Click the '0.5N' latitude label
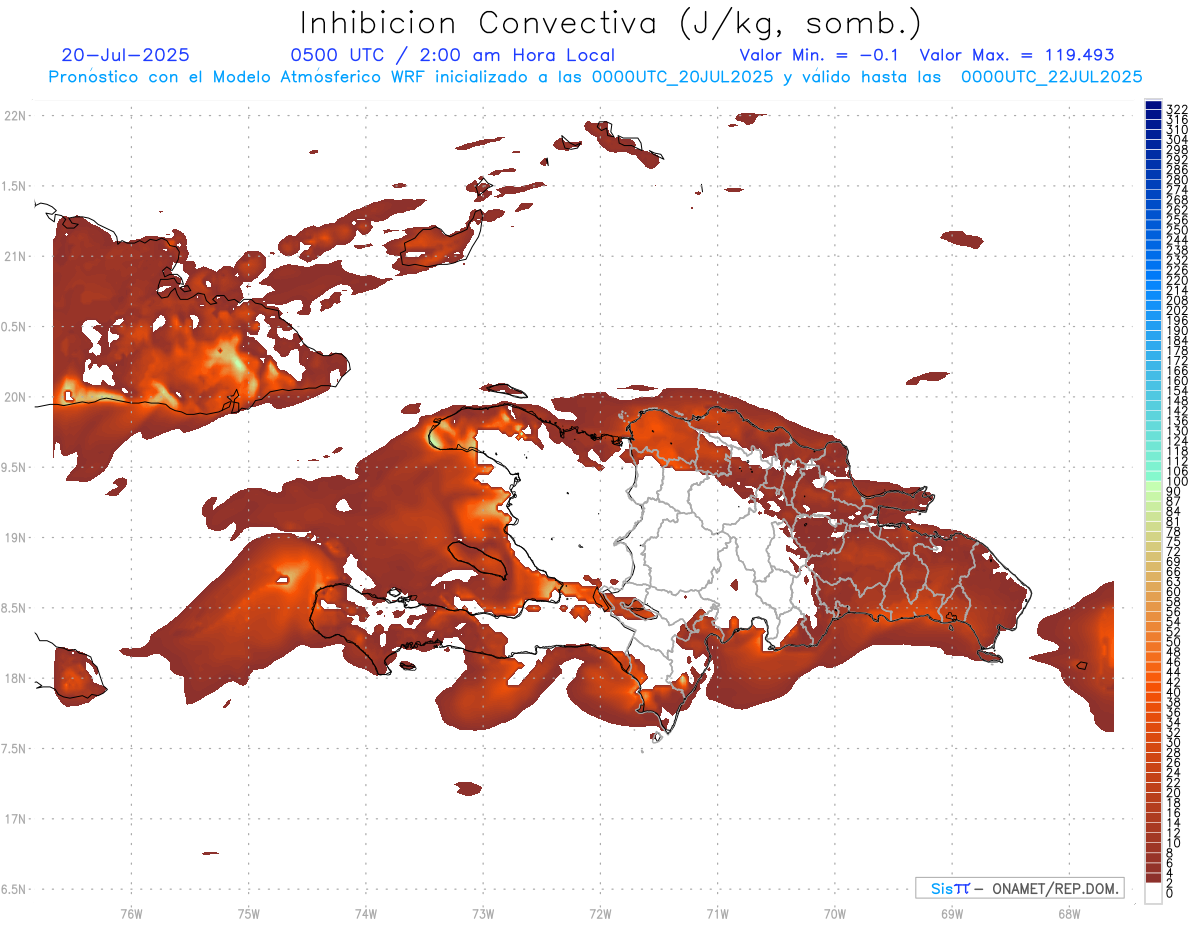This screenshot has width=1200, height=927. point(15,326)
